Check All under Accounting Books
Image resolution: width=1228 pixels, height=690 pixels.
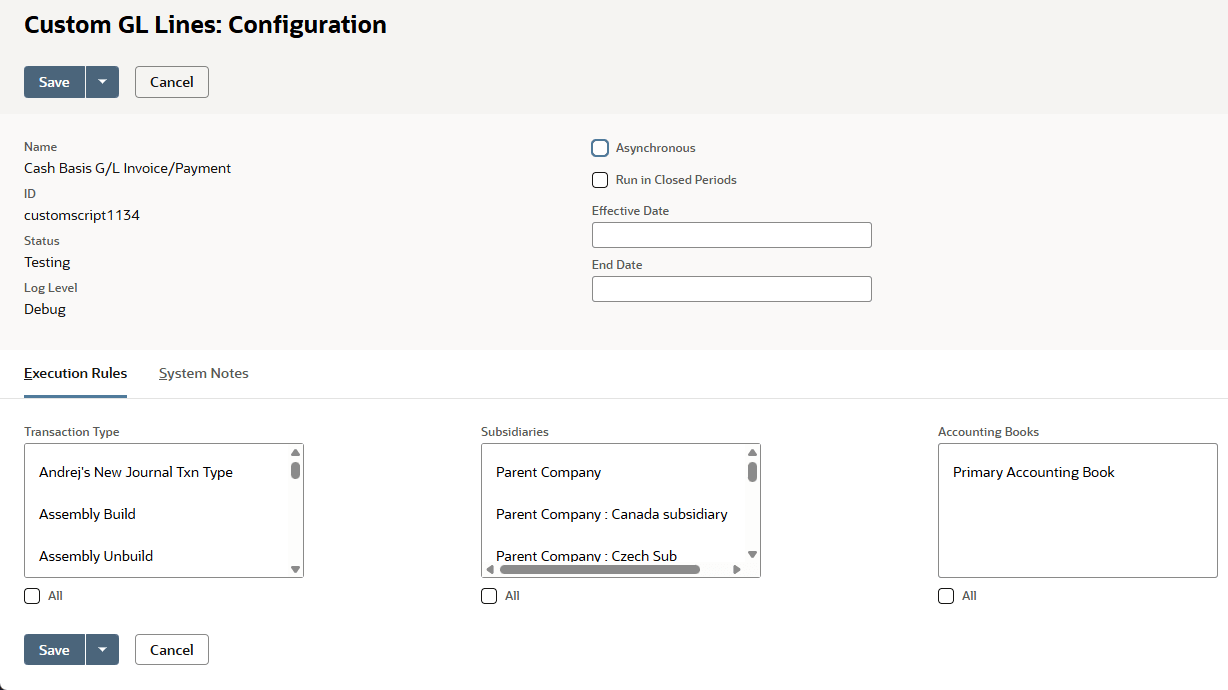tap(946, 596)
